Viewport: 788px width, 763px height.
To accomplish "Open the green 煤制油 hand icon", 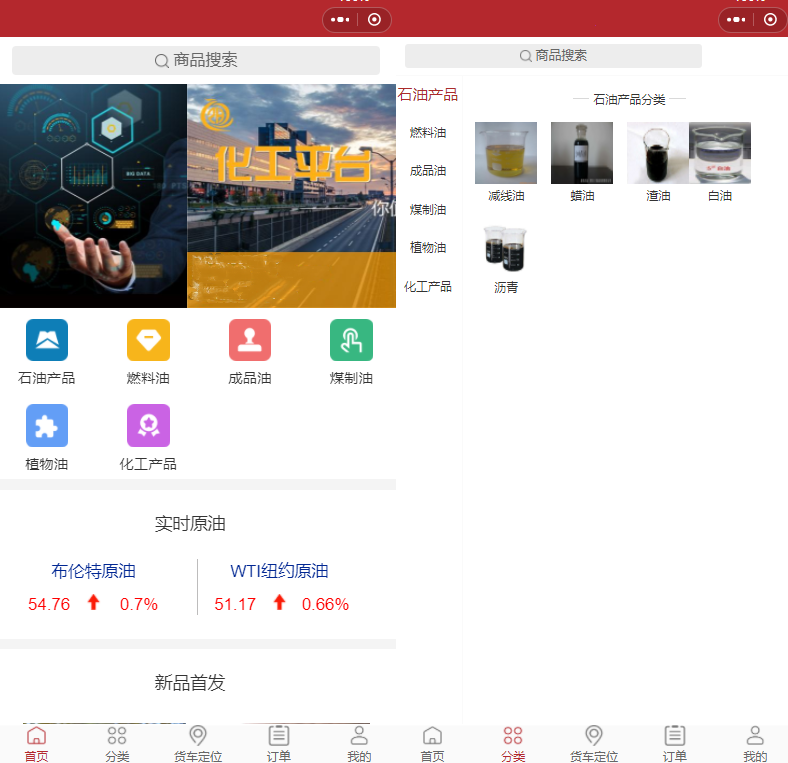I will pyautogui.click(x=351, y=340).
